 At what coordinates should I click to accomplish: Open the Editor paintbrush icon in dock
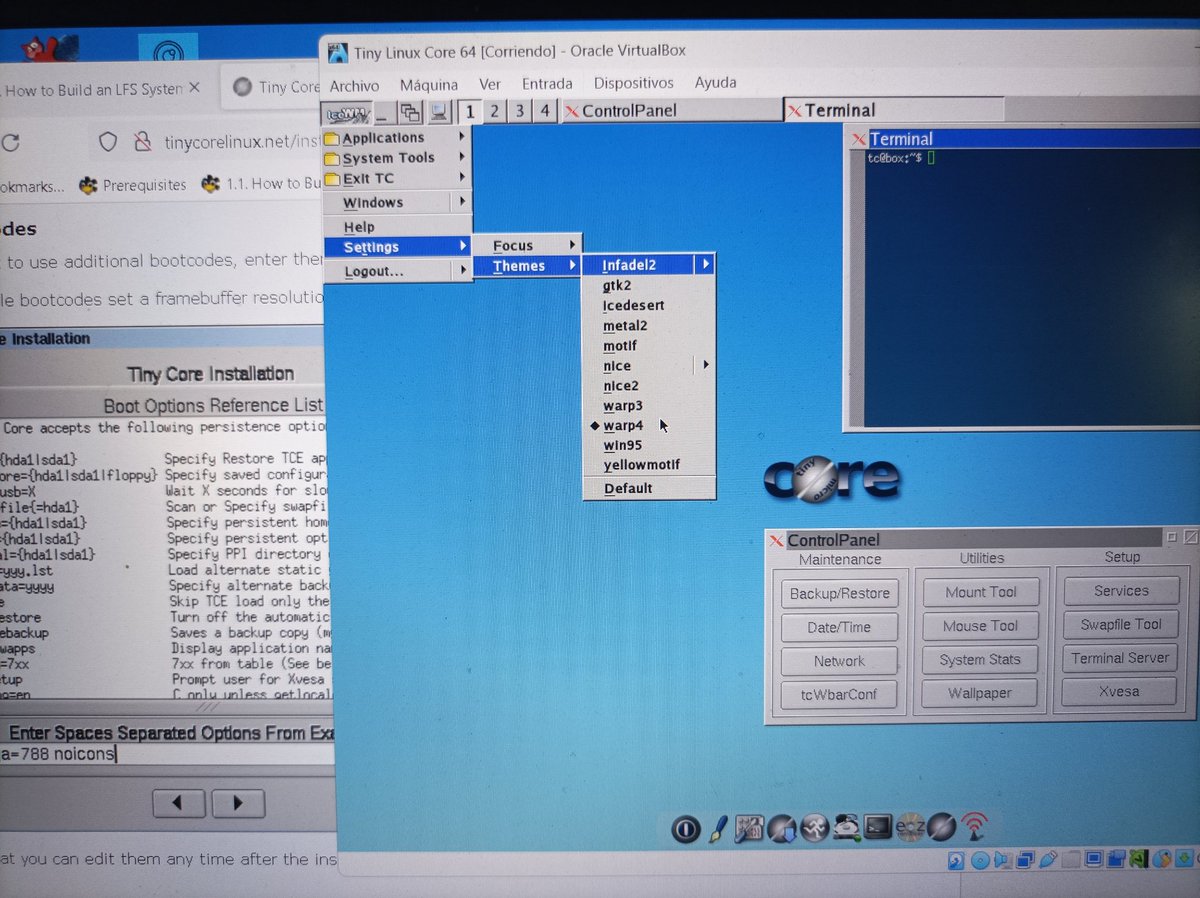click(x=718, y=828)
